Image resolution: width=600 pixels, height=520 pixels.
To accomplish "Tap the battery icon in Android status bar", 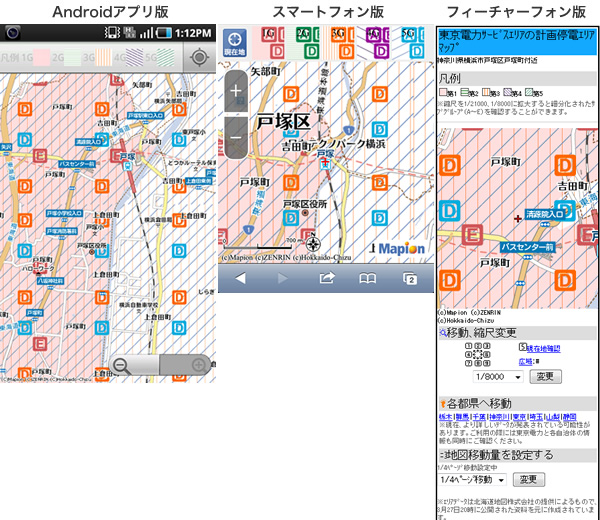I will tap(164, 33).
